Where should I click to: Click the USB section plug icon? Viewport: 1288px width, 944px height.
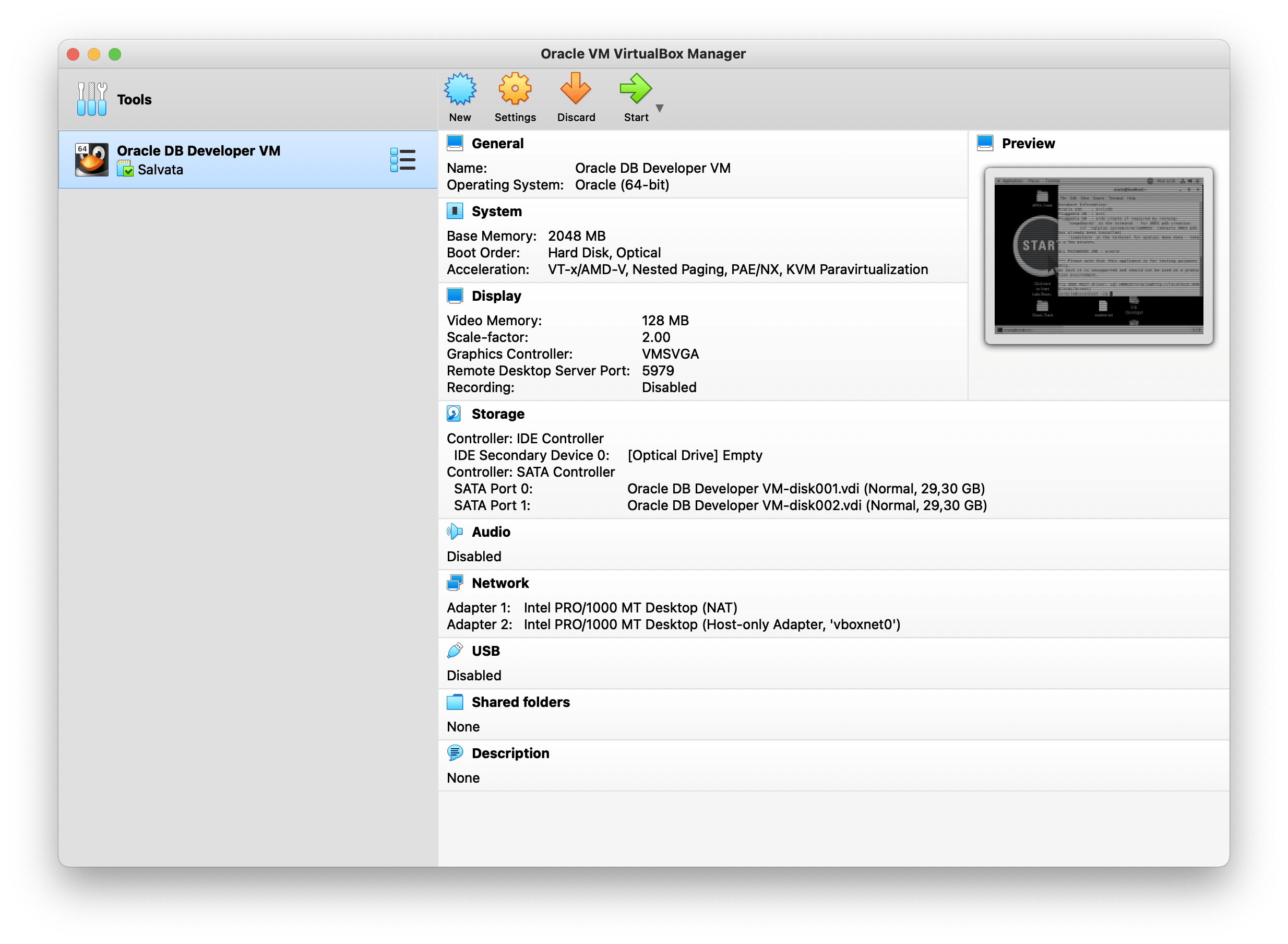(455, 650)
